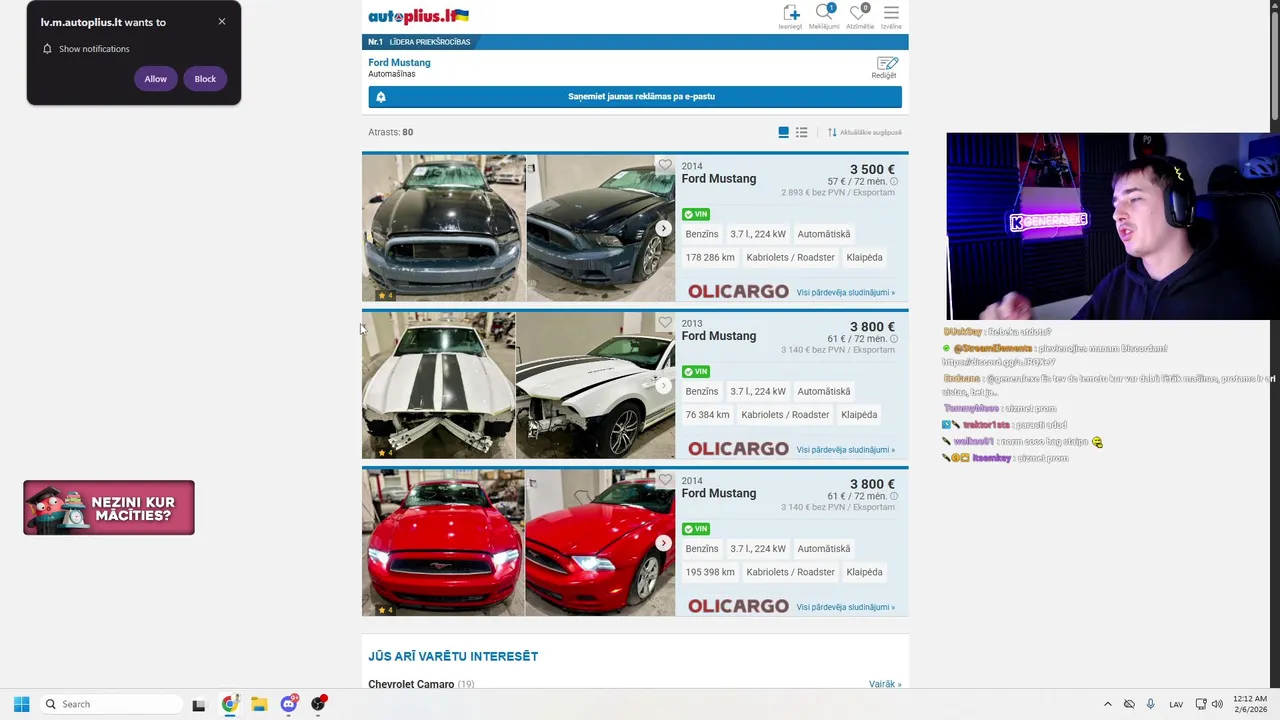1280x720 pixels.
Task: Open the 2014 Ford Mustang 3 500 € title
Action: [718, 179]
